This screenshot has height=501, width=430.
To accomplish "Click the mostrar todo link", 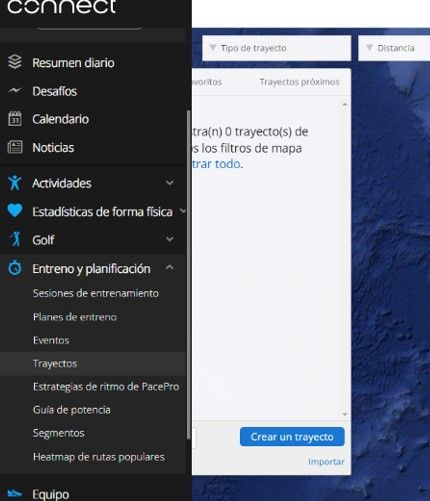I will pos(216,164).
